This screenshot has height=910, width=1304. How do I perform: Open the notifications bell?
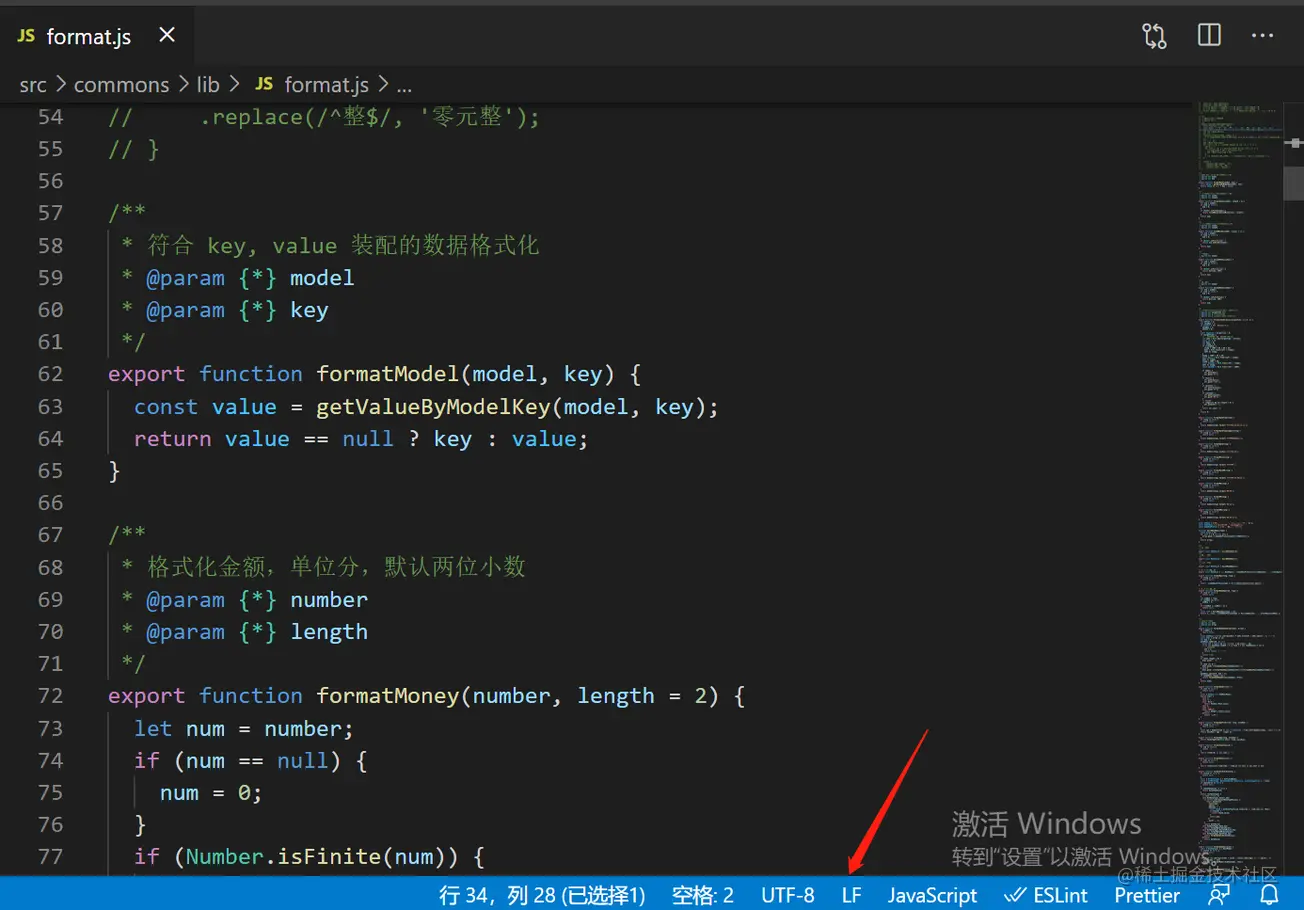click(x=1269, y=895)
